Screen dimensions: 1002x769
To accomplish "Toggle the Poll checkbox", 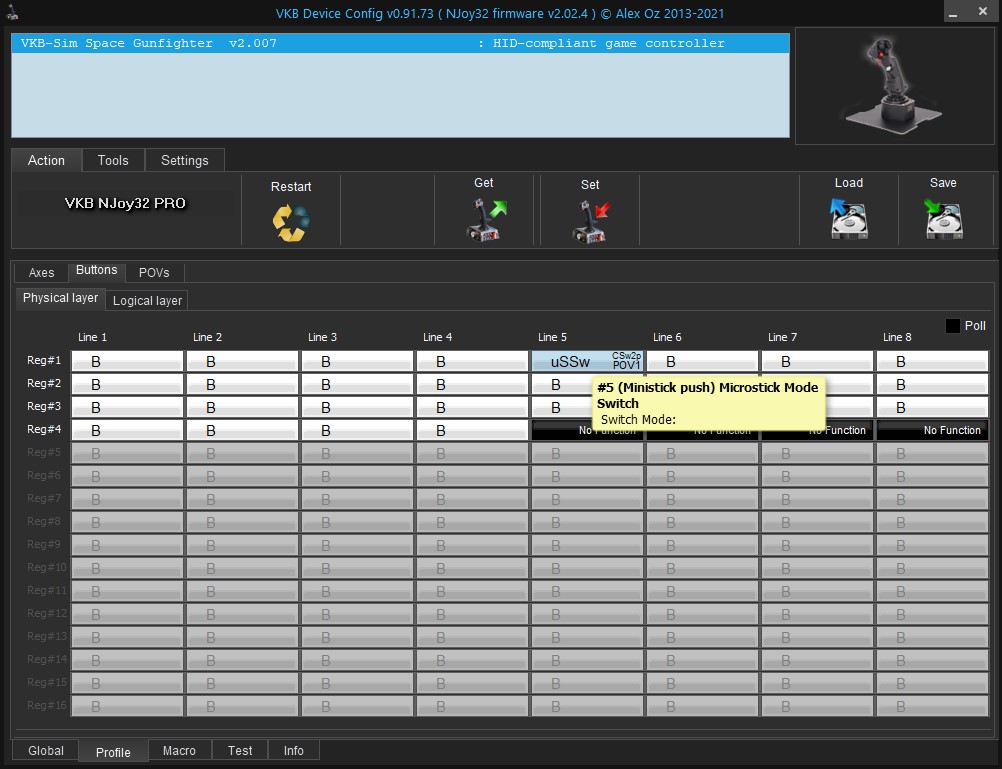I will (952, 326).
